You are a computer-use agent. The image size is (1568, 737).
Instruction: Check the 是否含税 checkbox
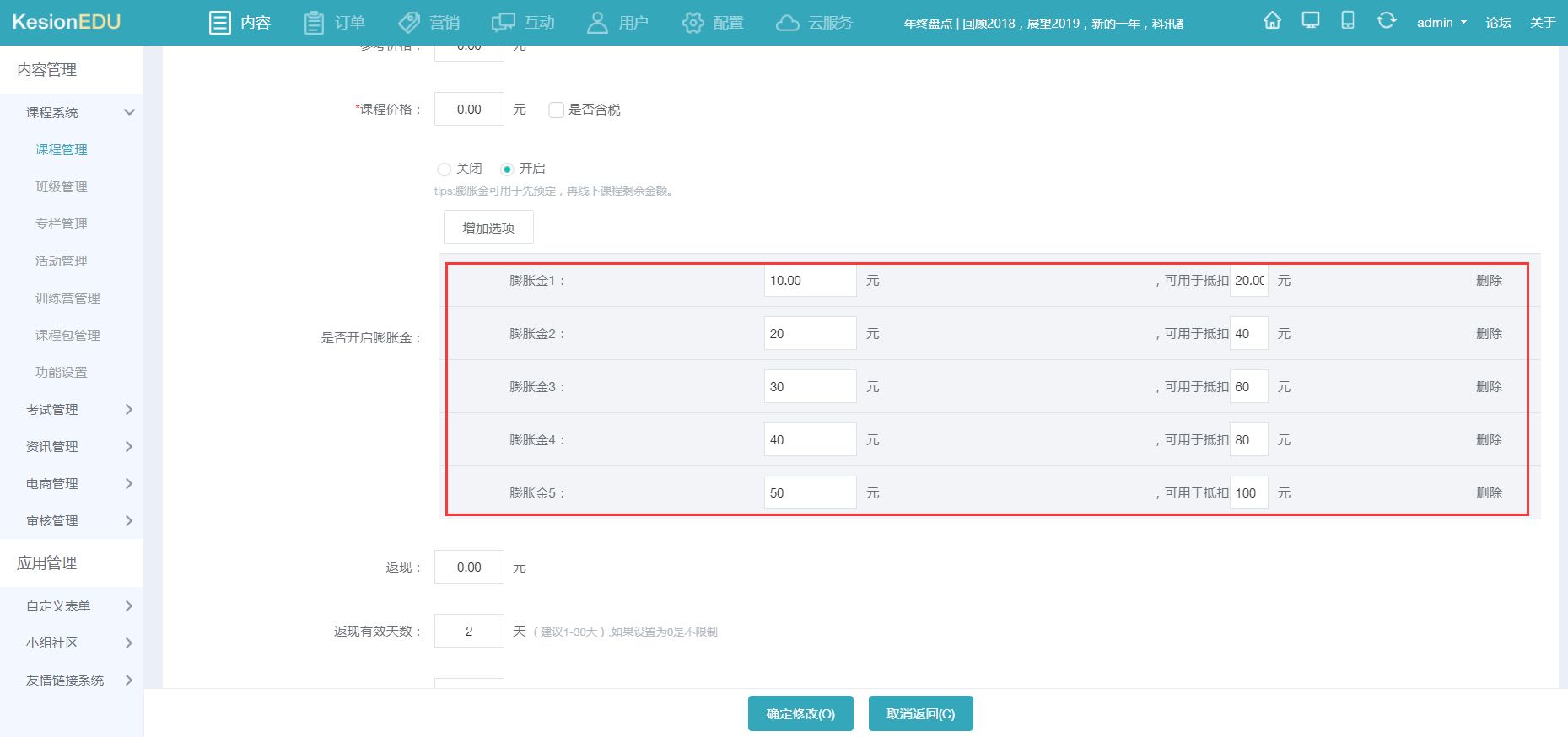[x=556, y=110]
